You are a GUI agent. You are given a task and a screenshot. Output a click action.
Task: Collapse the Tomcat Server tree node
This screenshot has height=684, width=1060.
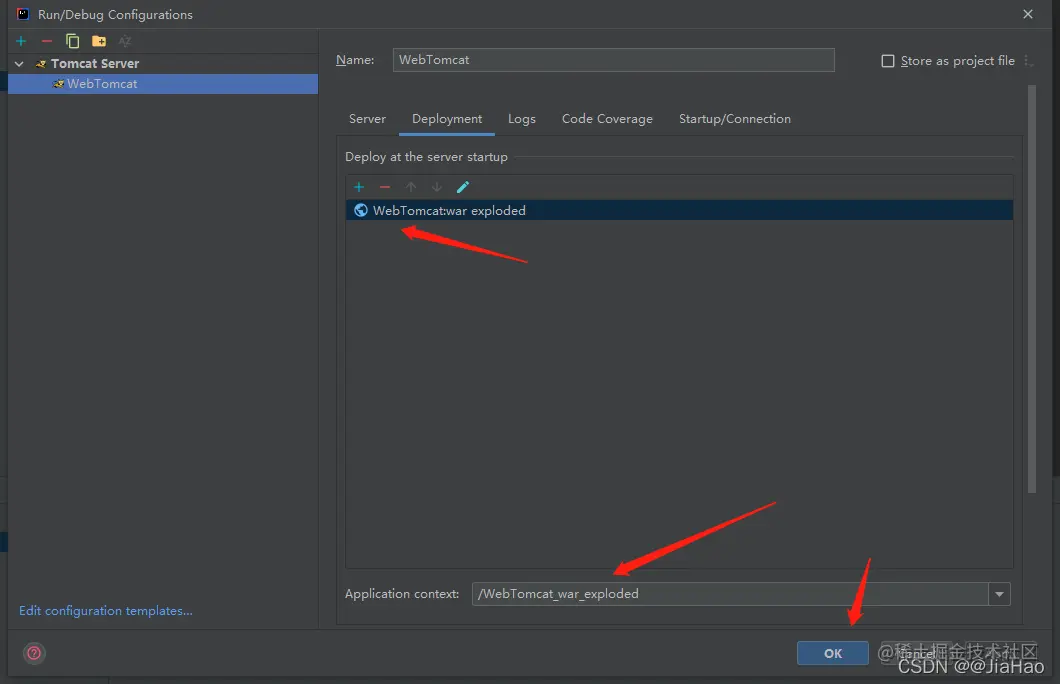[20, 64]
